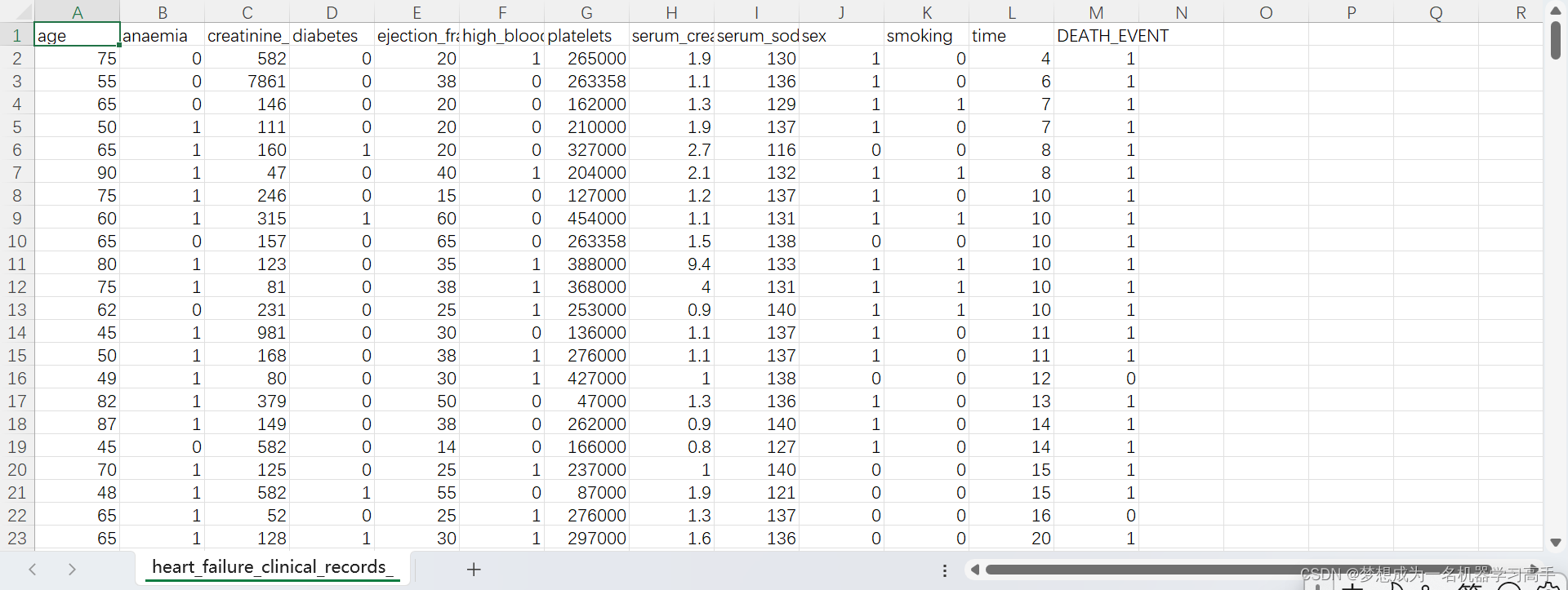Go to previous sheet arrow
This screenshot has width=1568, height=590.
point(33,570)
